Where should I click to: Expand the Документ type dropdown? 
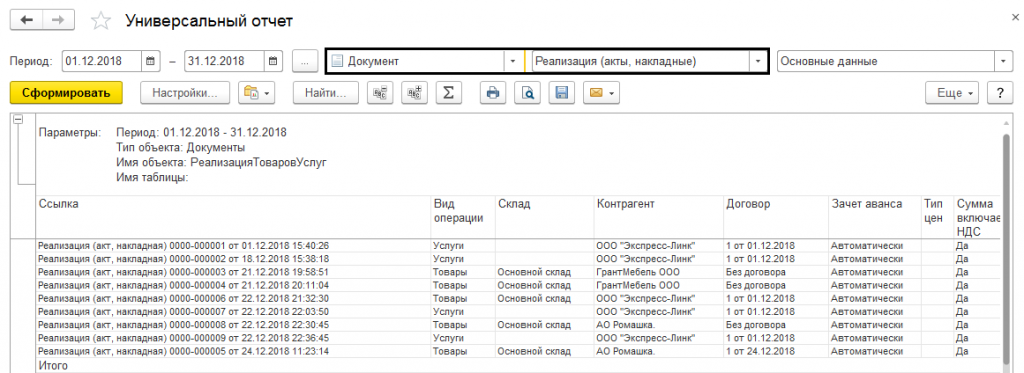pos(513,61)
